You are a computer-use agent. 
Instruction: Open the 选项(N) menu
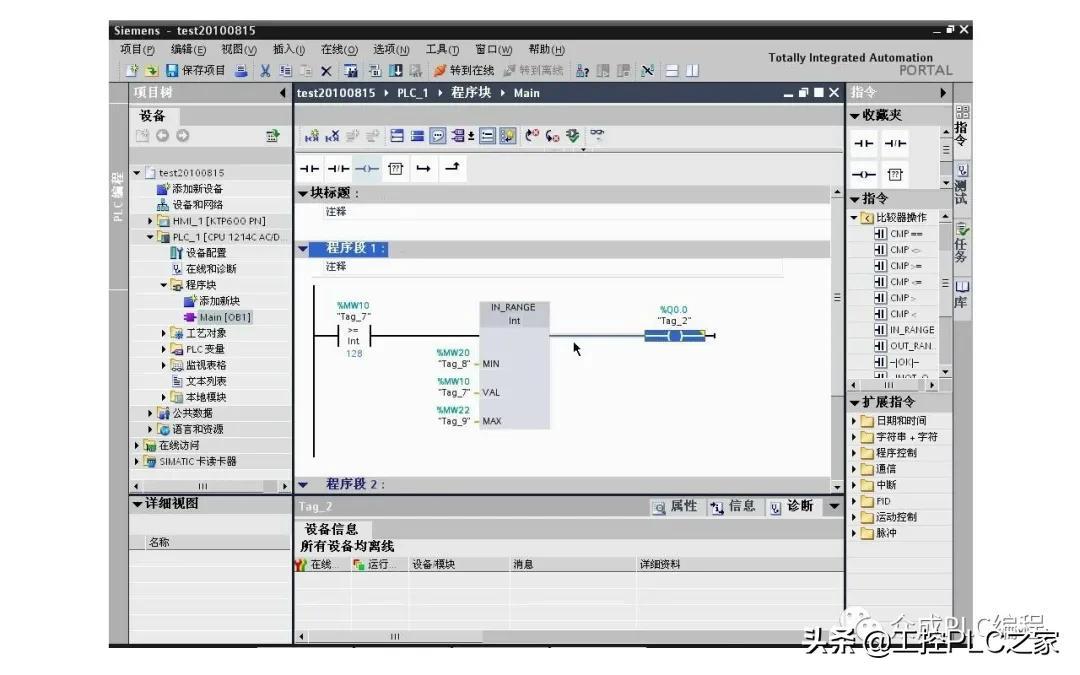point(391,50)
